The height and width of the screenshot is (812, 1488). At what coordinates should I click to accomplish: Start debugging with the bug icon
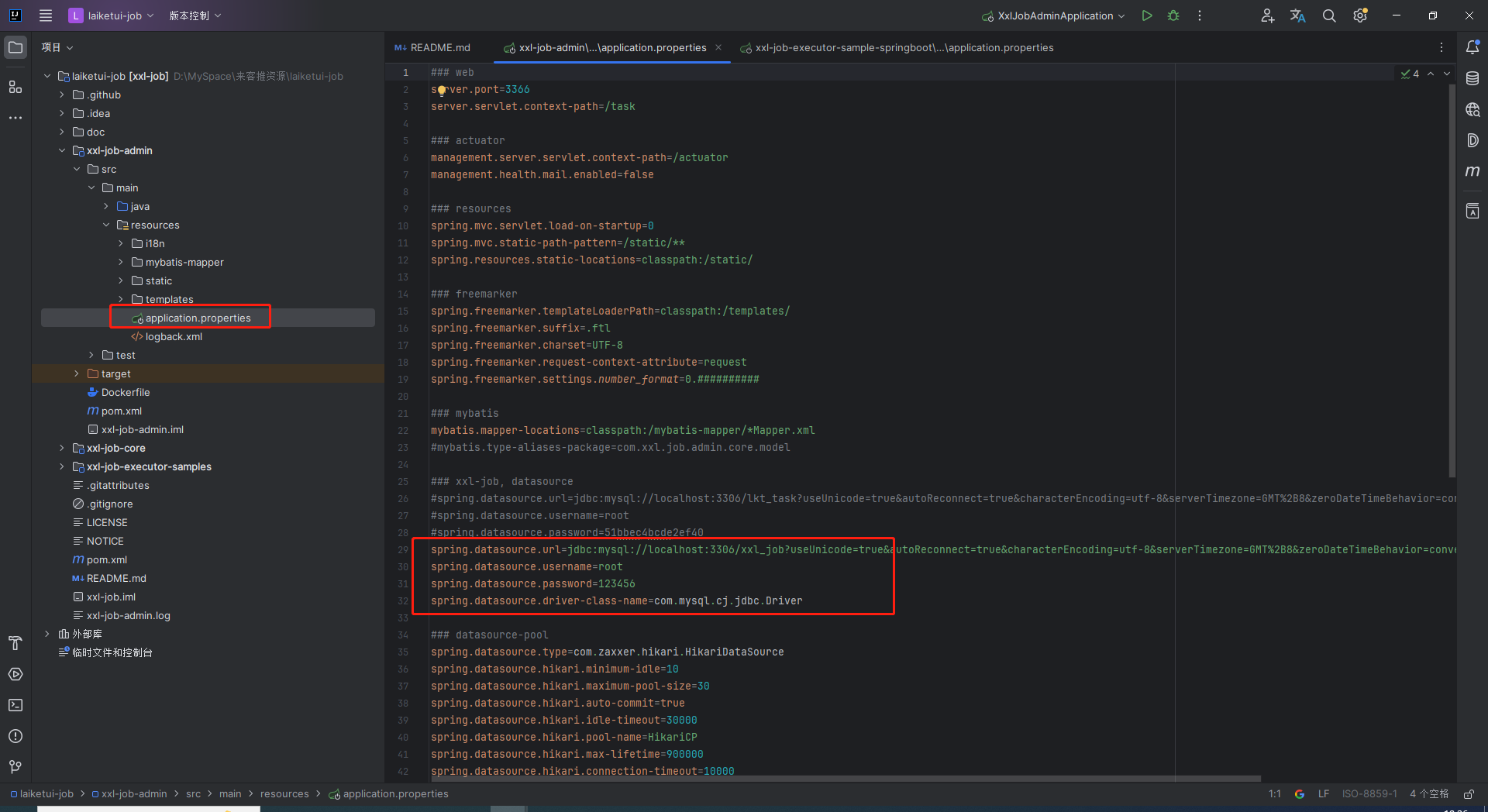(x=1173, y=15)
